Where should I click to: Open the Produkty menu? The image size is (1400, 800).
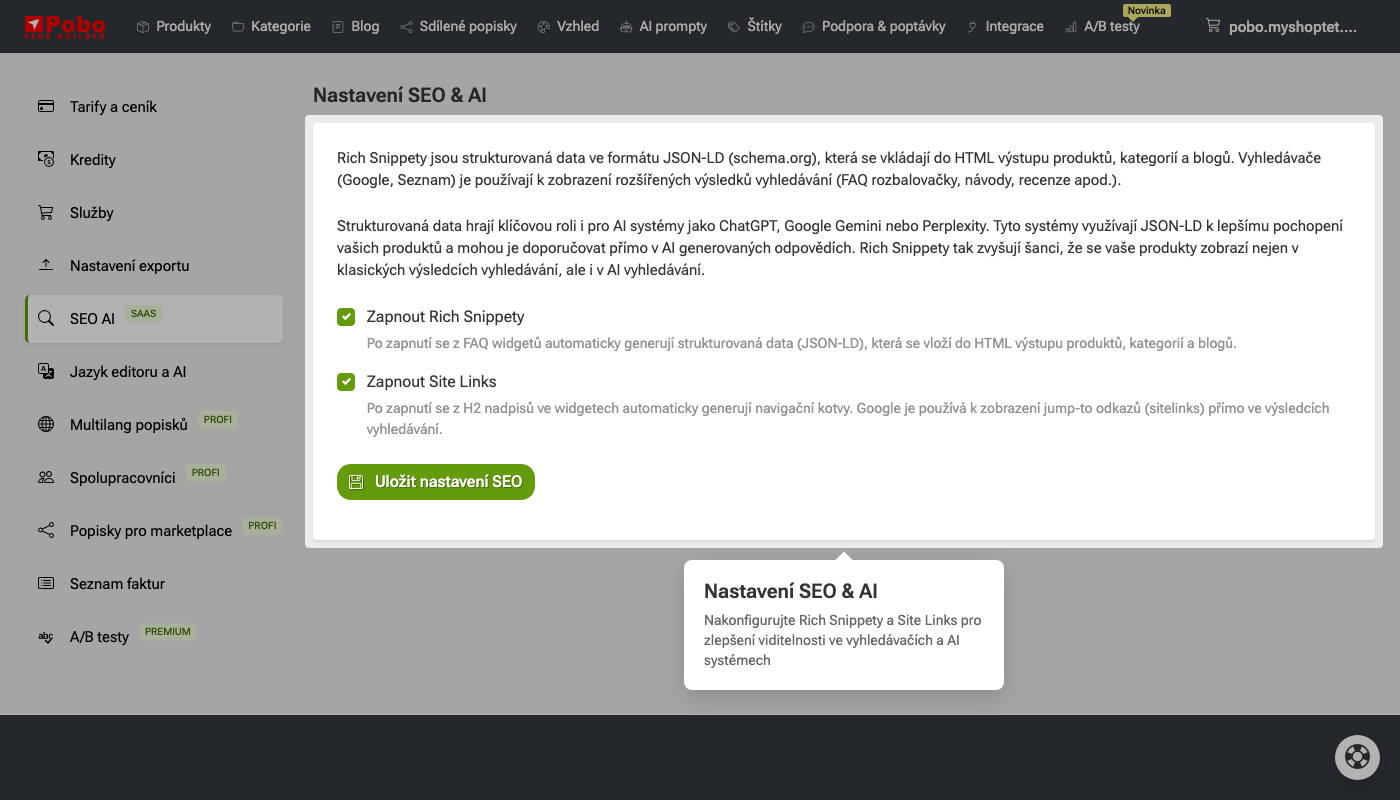pos(174,27)
